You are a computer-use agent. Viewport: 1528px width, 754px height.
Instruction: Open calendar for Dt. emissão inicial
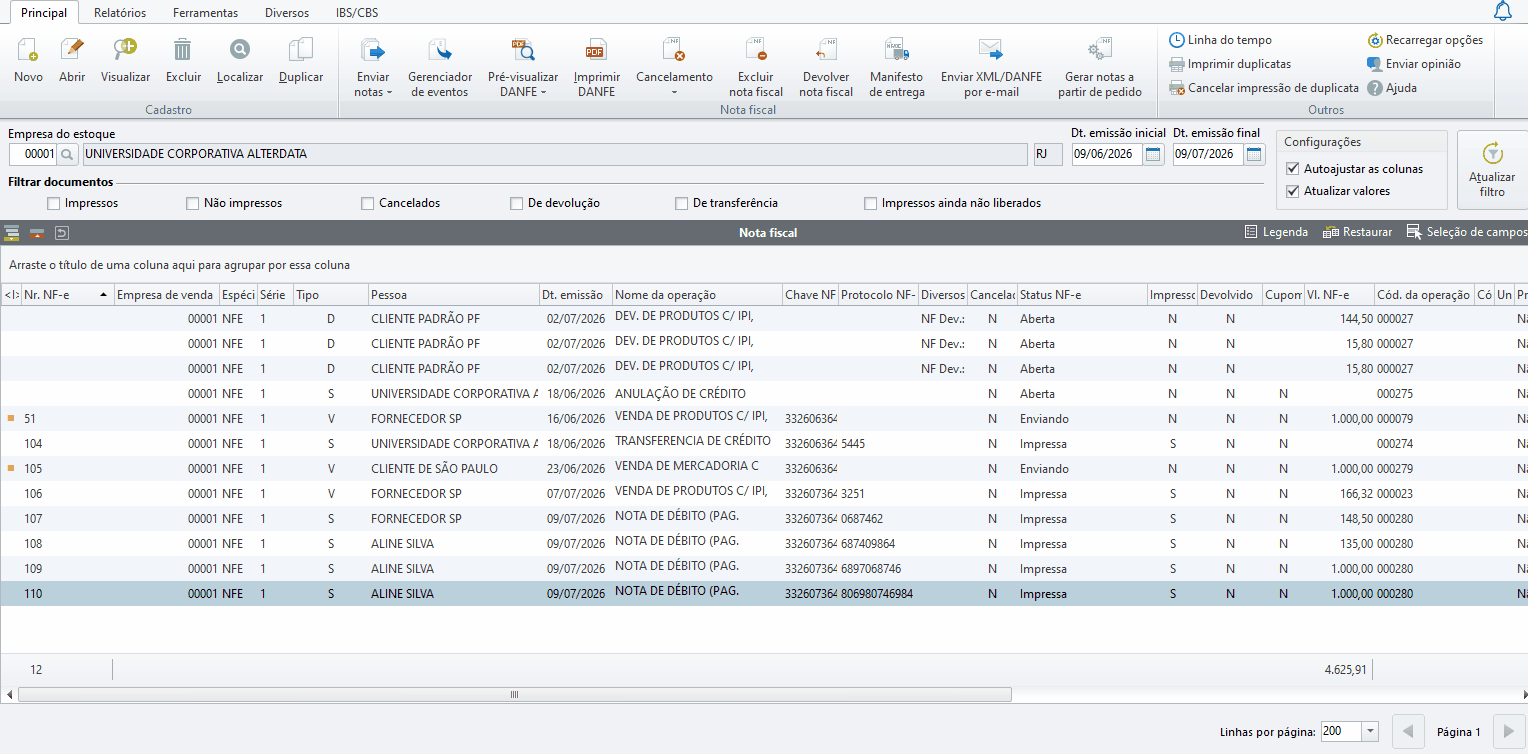(x=1153, y=154)
